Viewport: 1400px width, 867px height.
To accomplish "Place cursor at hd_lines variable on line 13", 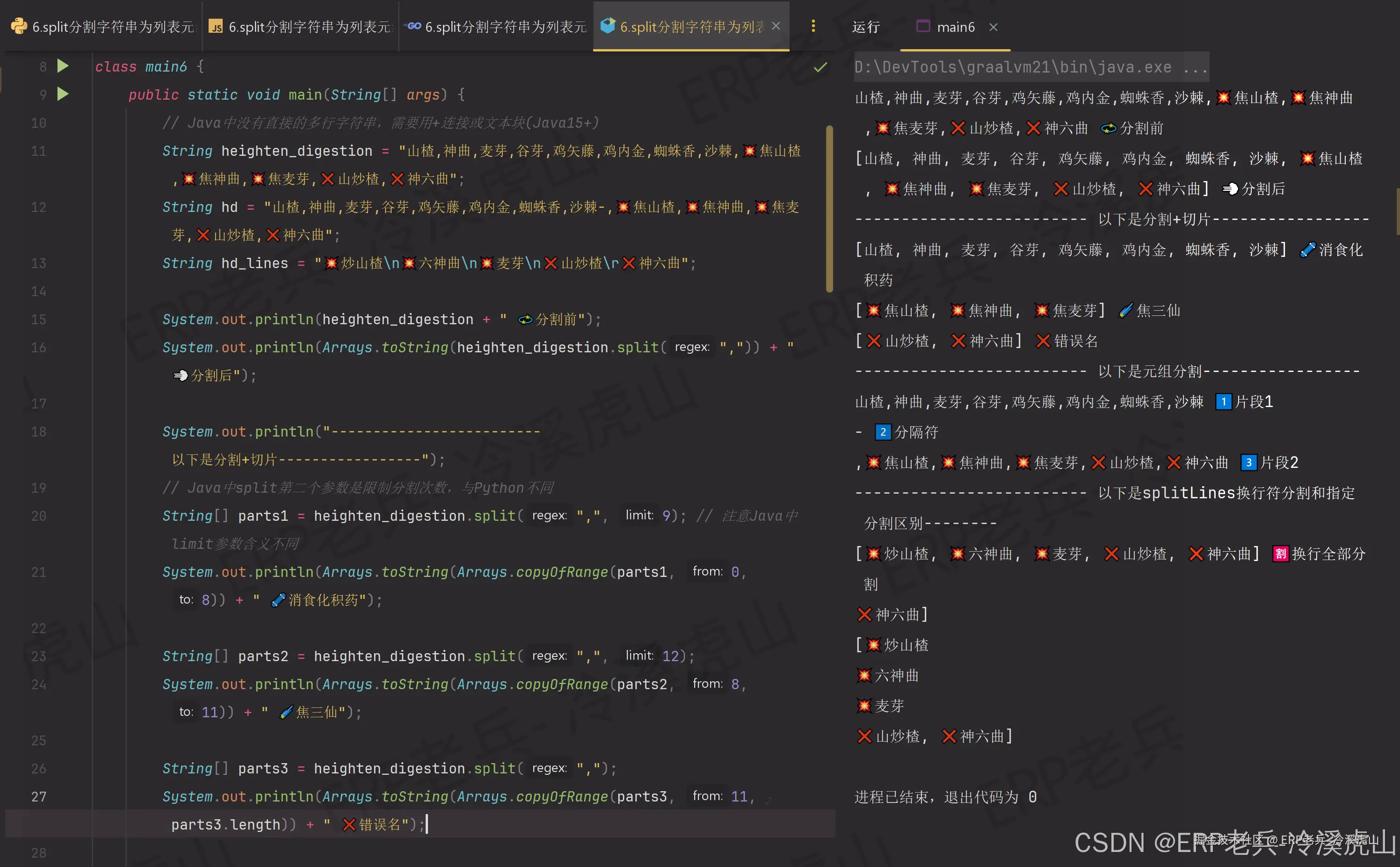I will pyautogui.click(x=254, y=263).
